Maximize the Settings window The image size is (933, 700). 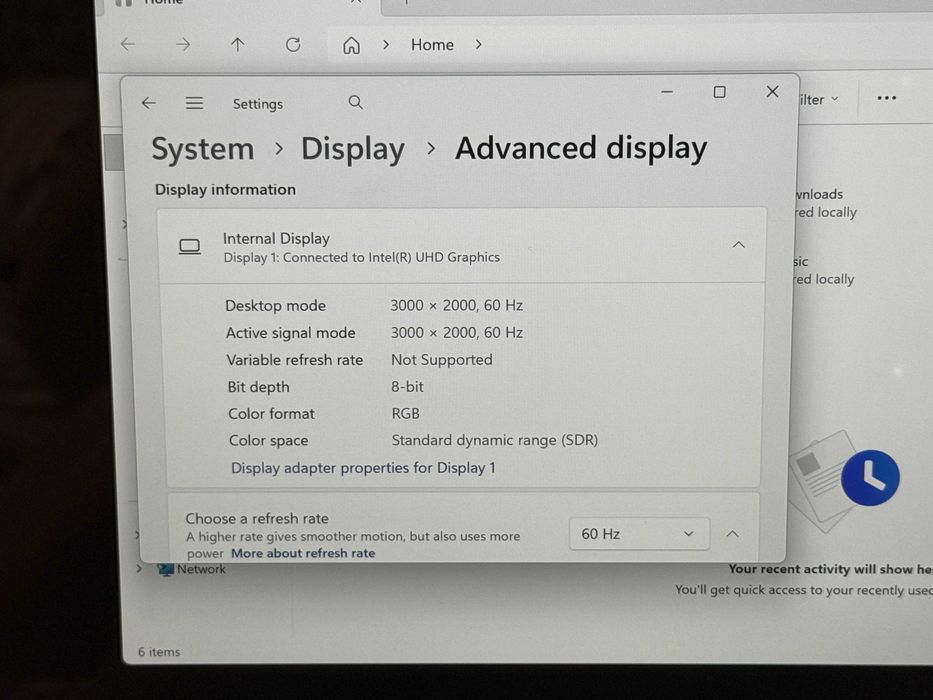(719, 92)
